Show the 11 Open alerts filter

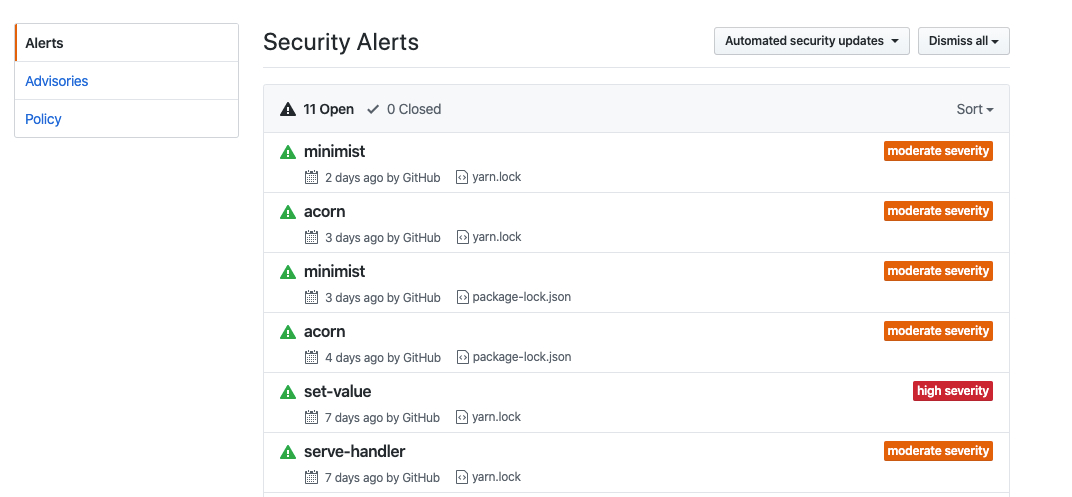click(329, 109)
